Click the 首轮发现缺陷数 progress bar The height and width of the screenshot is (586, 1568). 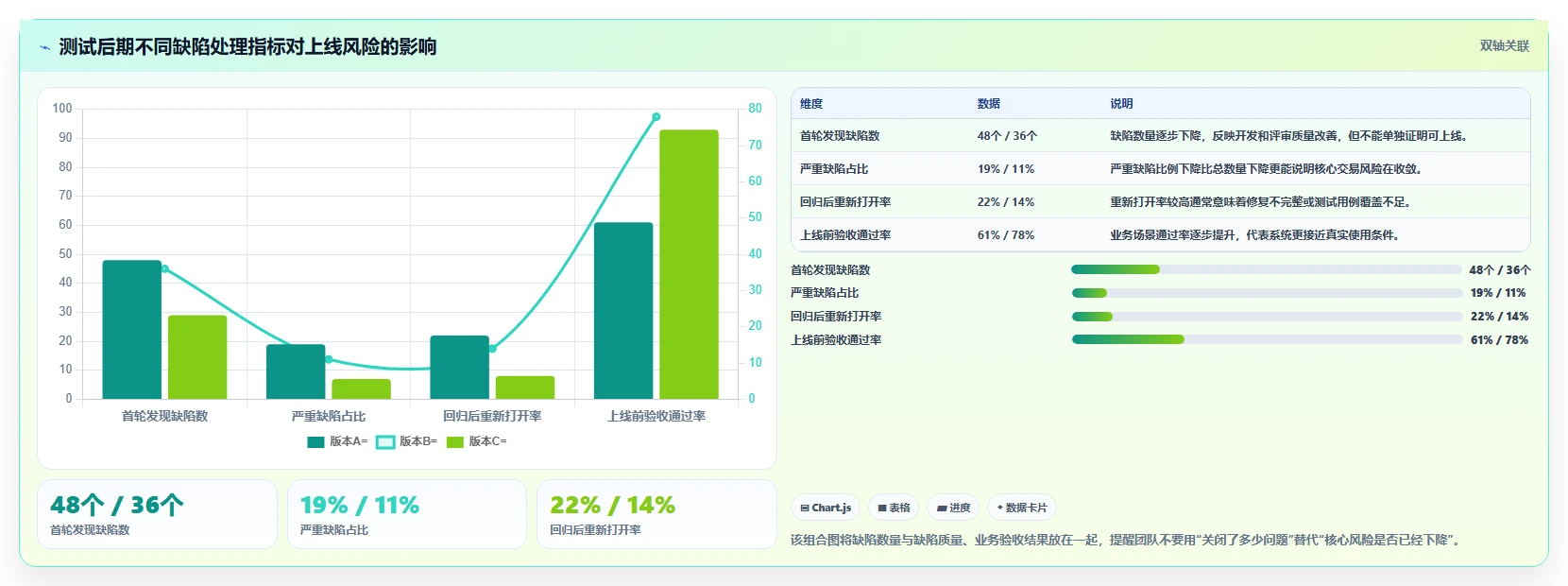pos(1266,269)
